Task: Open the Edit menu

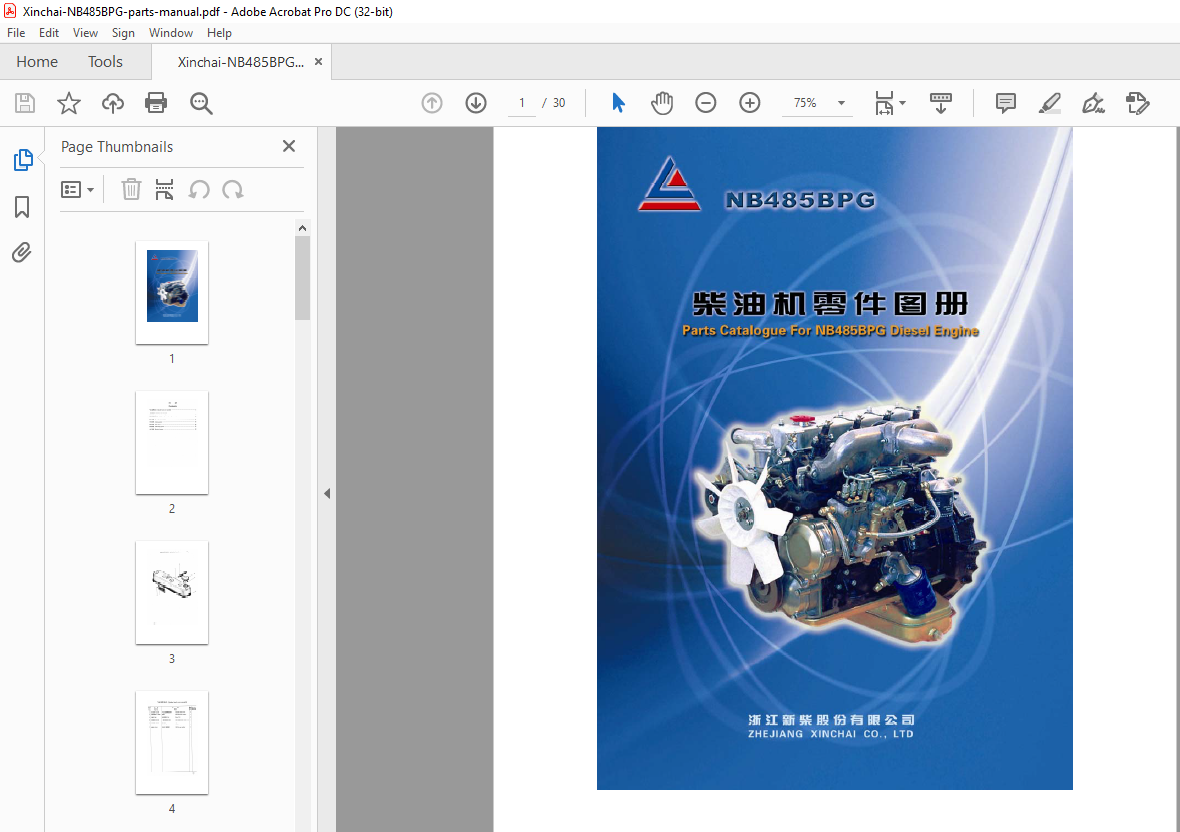Action: pyautogui.click(x=49, y=33)
